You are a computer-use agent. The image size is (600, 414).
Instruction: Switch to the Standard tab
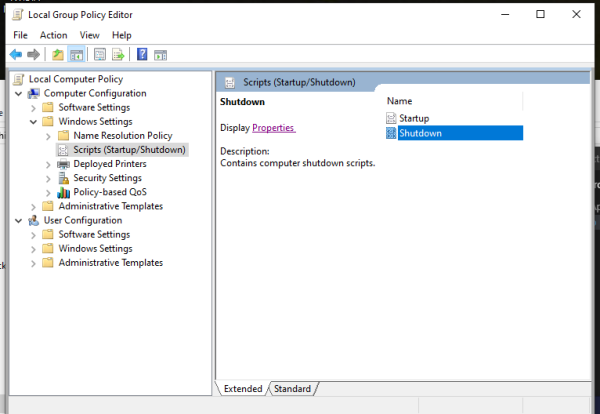click(x=292, y=388)
